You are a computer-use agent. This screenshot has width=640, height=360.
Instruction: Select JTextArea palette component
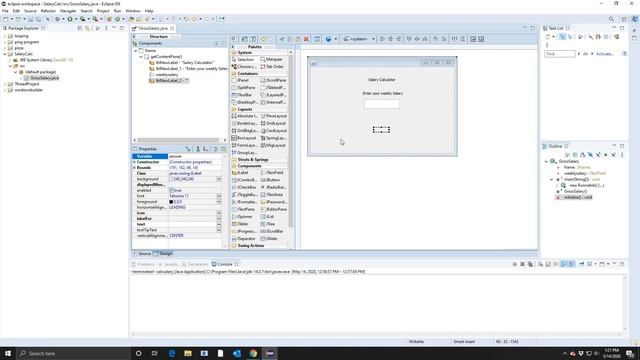[271, 195]
